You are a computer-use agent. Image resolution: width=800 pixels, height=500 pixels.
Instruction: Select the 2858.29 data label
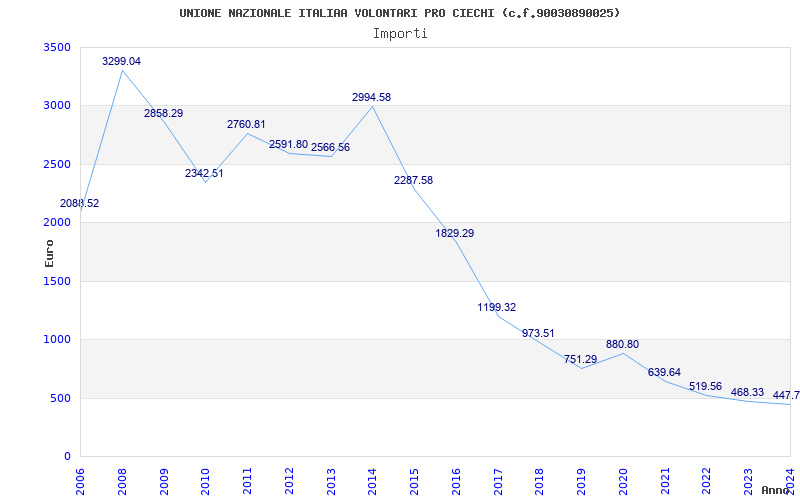pyautogui.click(x=163, y=113)
